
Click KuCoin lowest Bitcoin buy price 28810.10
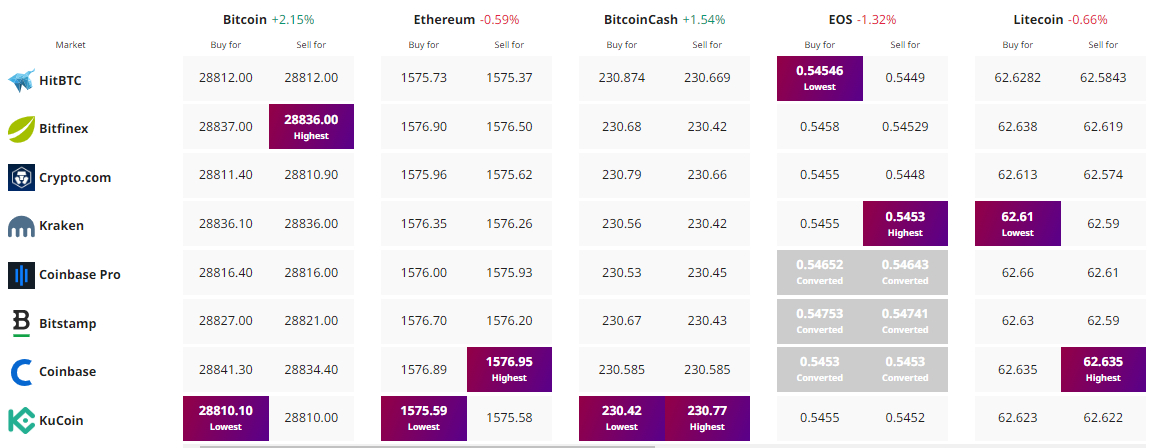(225, 418)
